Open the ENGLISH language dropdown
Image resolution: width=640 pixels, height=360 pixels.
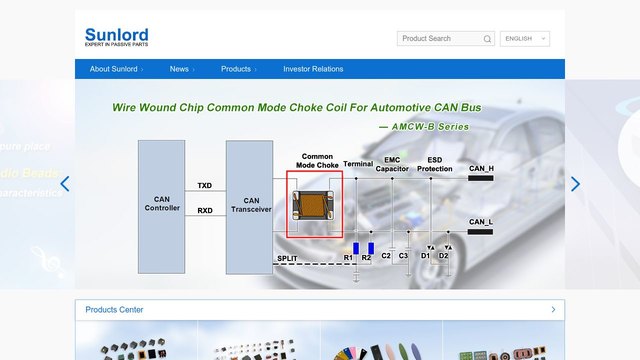(x=525, y=39)
